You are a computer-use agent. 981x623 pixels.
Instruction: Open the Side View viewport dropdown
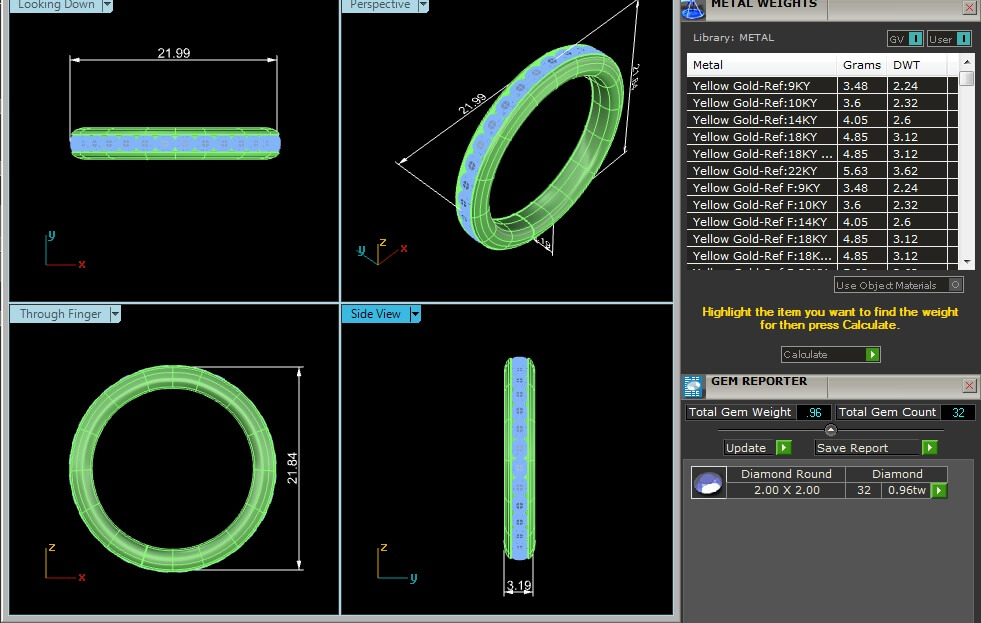(415, 314)
